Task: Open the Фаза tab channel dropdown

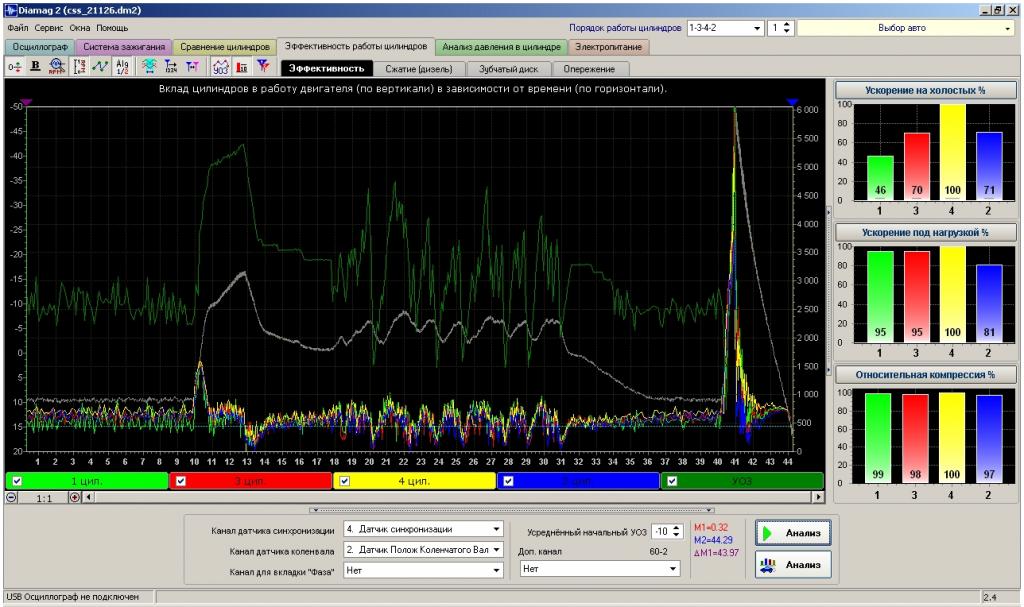Action: [423, 570]
